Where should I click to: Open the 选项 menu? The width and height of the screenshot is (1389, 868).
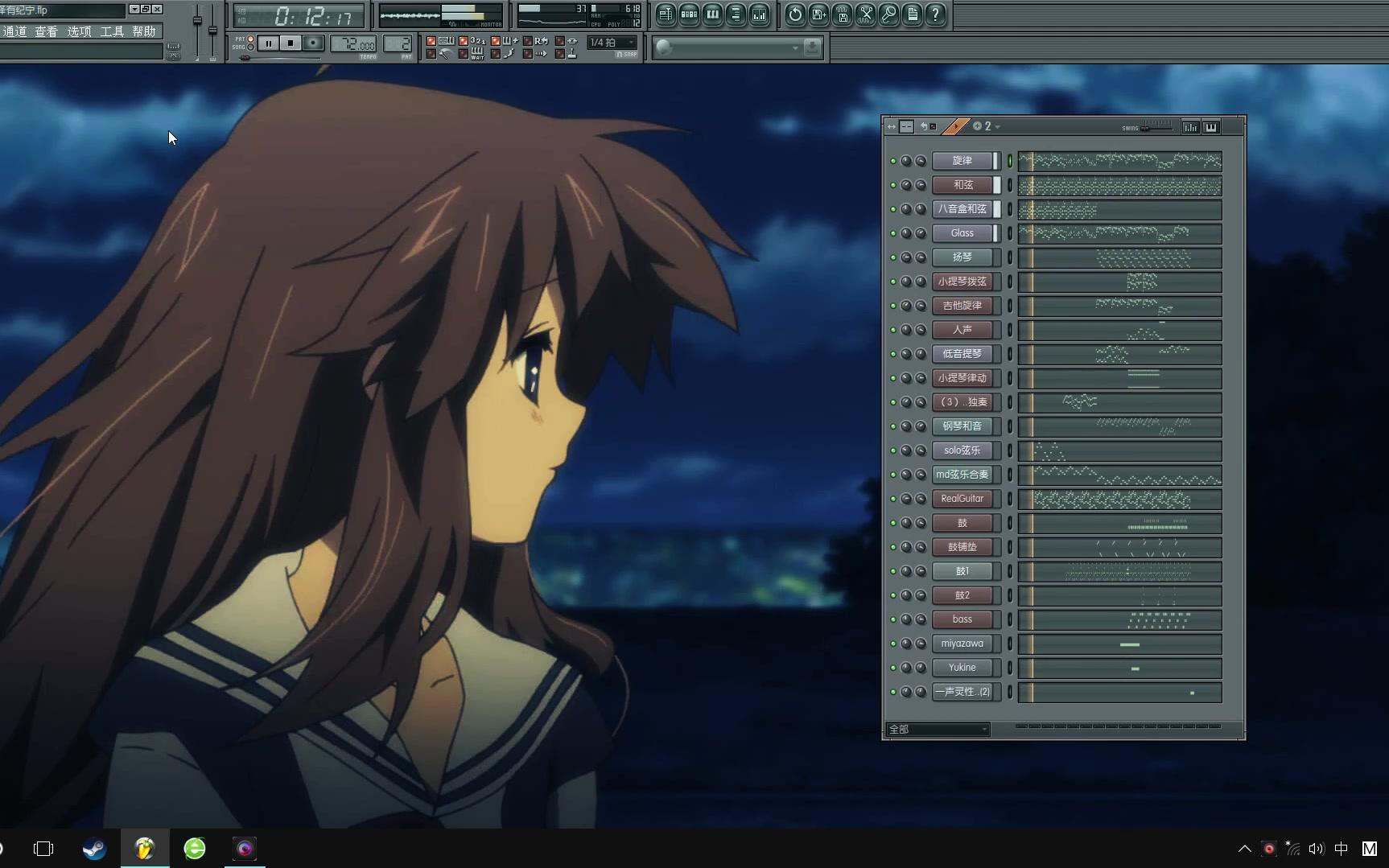coord(79,31)
